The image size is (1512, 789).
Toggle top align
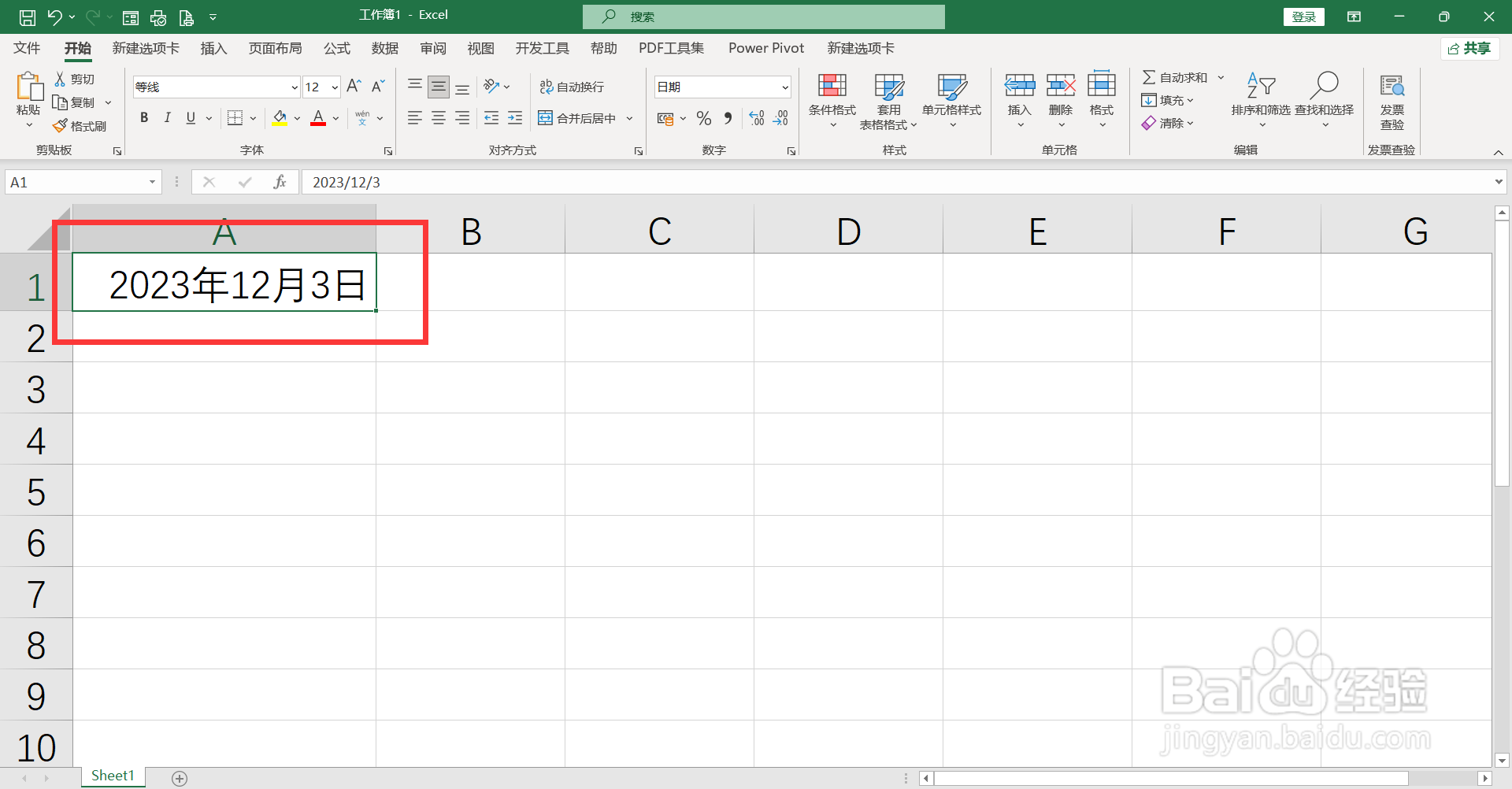point(415,86)
